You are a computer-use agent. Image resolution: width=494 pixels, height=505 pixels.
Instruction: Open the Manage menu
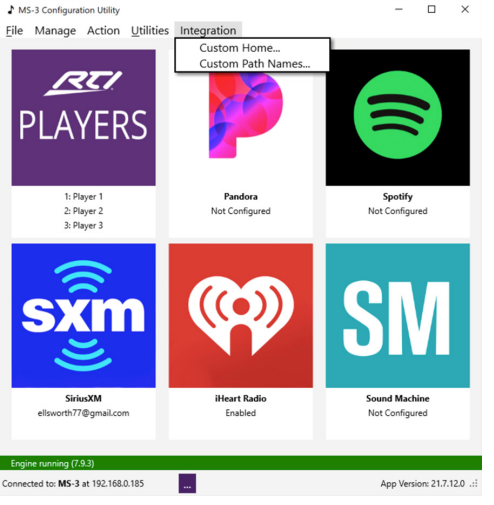point(55,31)
